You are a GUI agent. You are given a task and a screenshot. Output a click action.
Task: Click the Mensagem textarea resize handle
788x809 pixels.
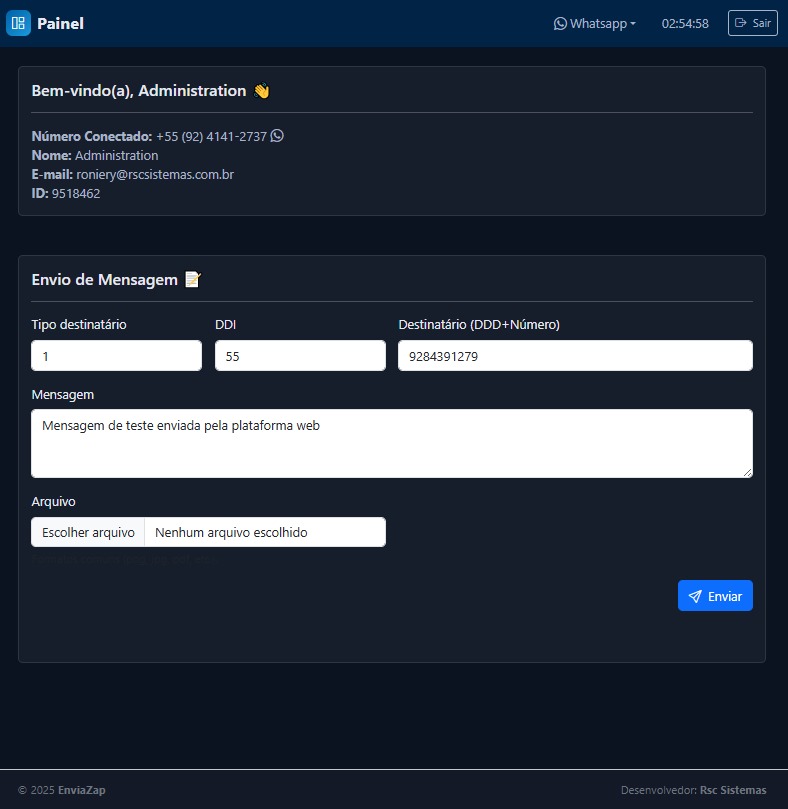746,471
